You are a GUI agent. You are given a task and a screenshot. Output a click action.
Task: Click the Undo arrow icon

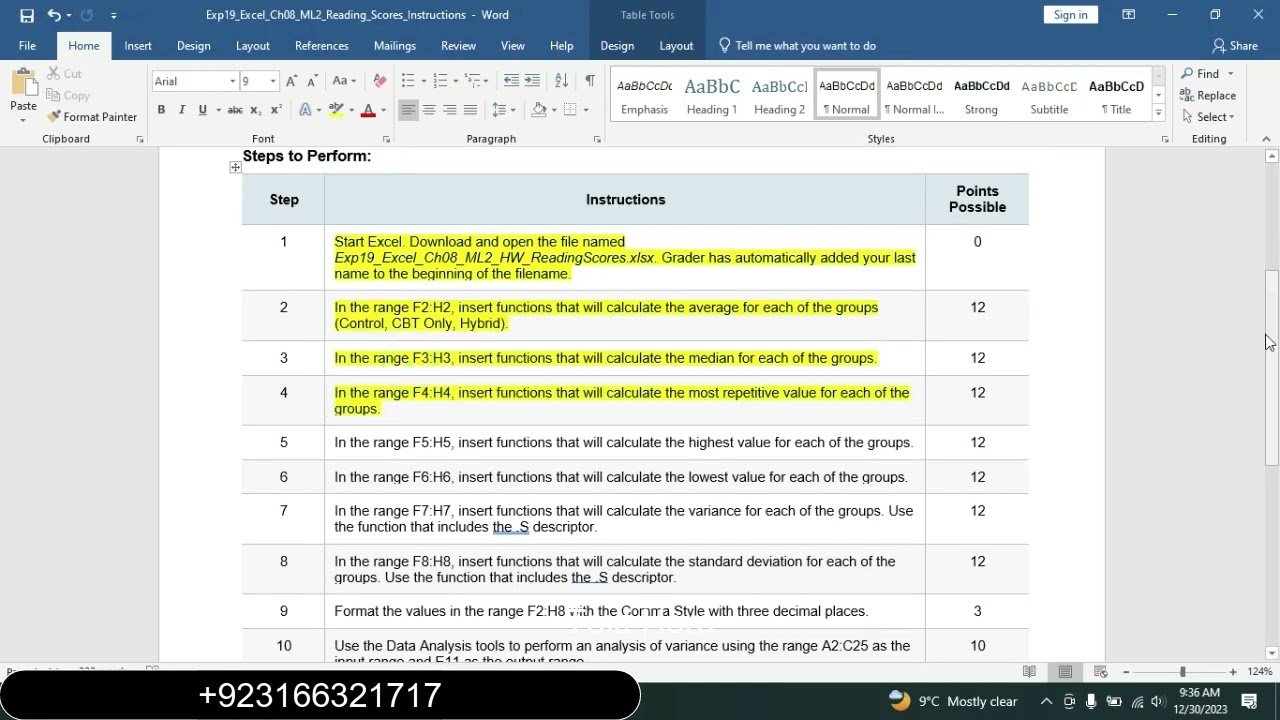click(x=53, y=15)
